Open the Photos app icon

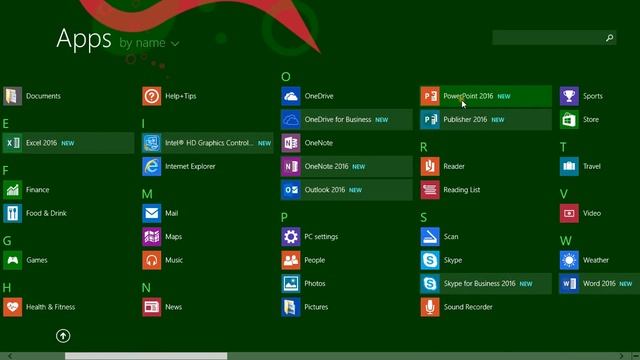point(291,284)
